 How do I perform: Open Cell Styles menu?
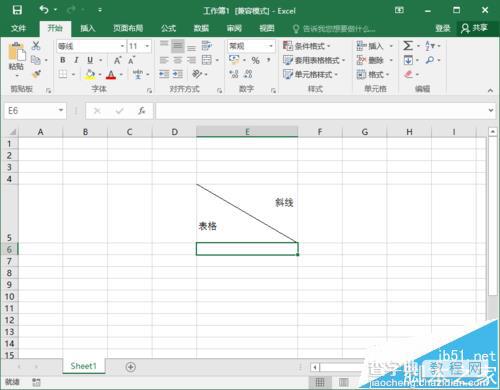click(310, 74)
